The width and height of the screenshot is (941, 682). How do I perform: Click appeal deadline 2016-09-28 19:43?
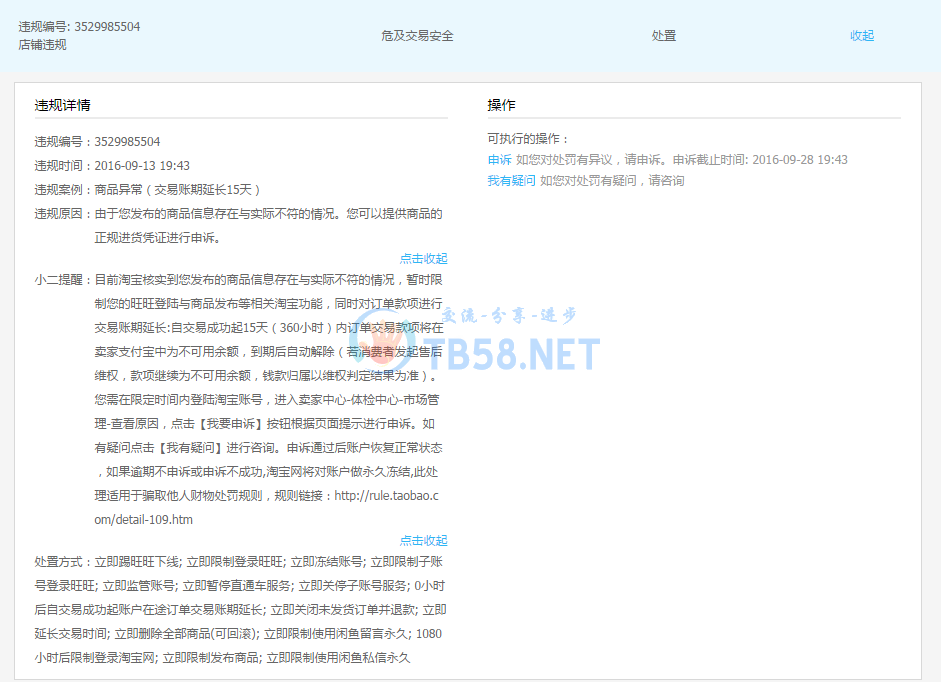799,160
